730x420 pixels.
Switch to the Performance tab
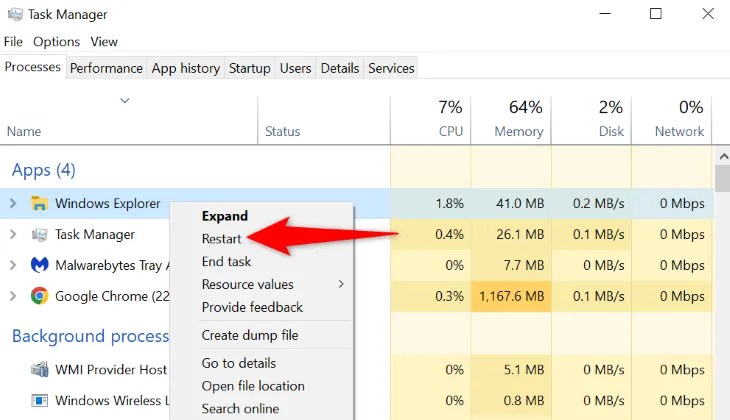[106, 68]
